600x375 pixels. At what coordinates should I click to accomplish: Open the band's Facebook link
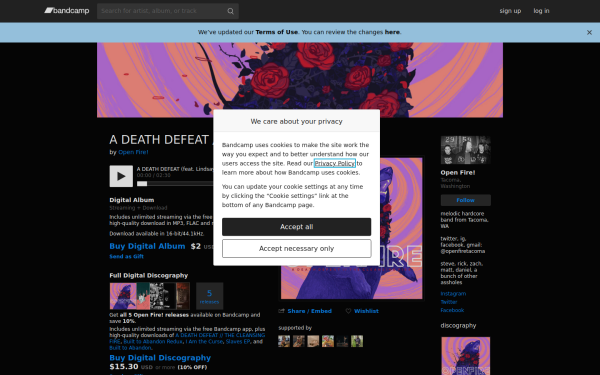click(x=452, y=310)
